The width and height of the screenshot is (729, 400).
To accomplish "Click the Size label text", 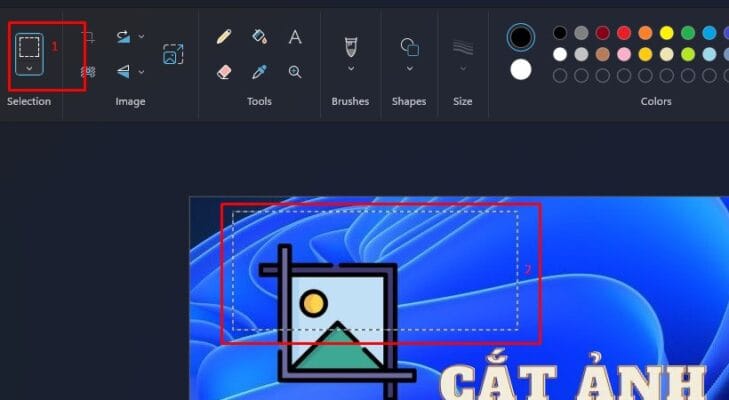I will pos(463,101).
